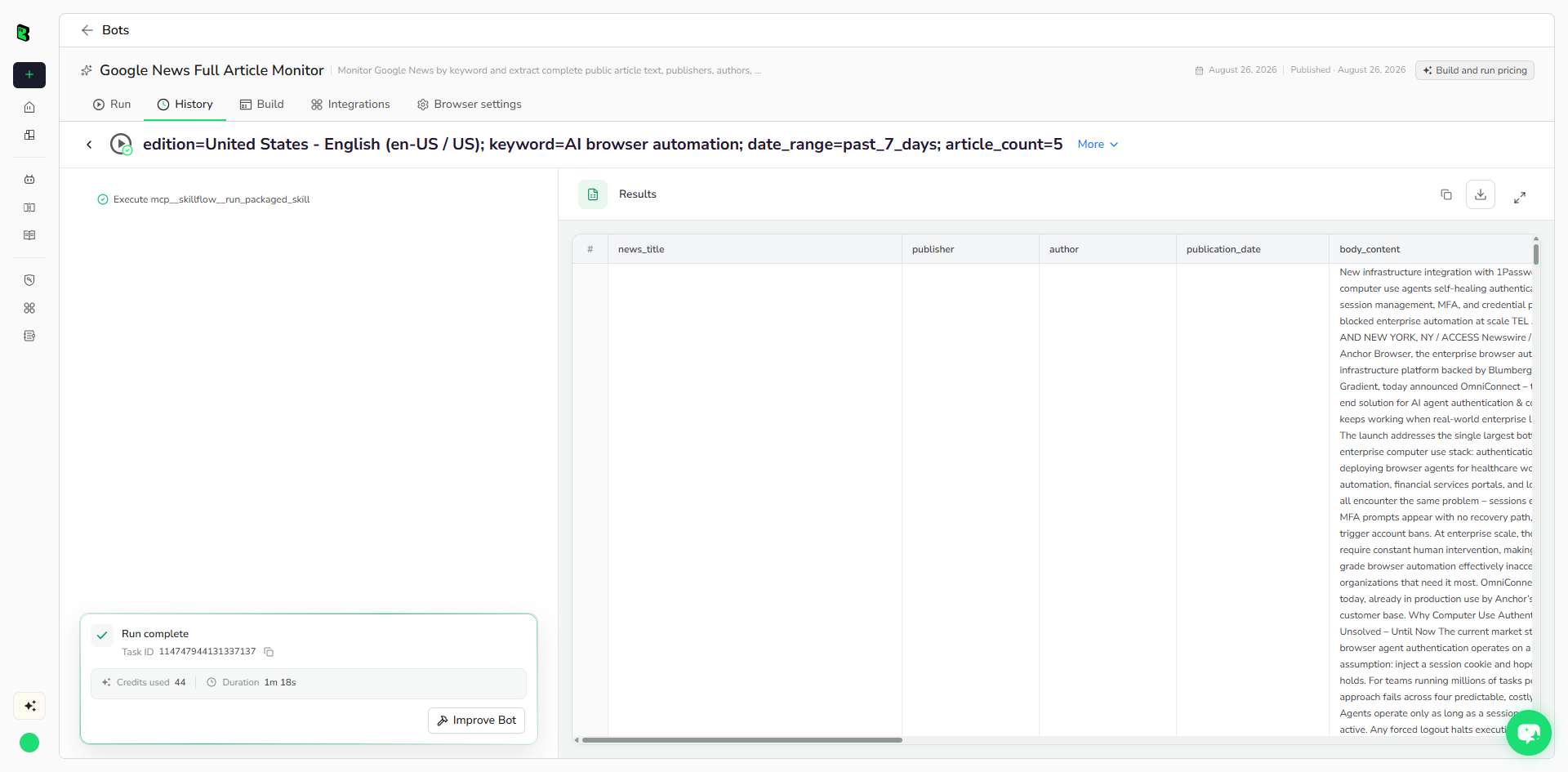Click the Run complete status text
Viewport: 1568px width, 772px height.
[x=155, y=634]
